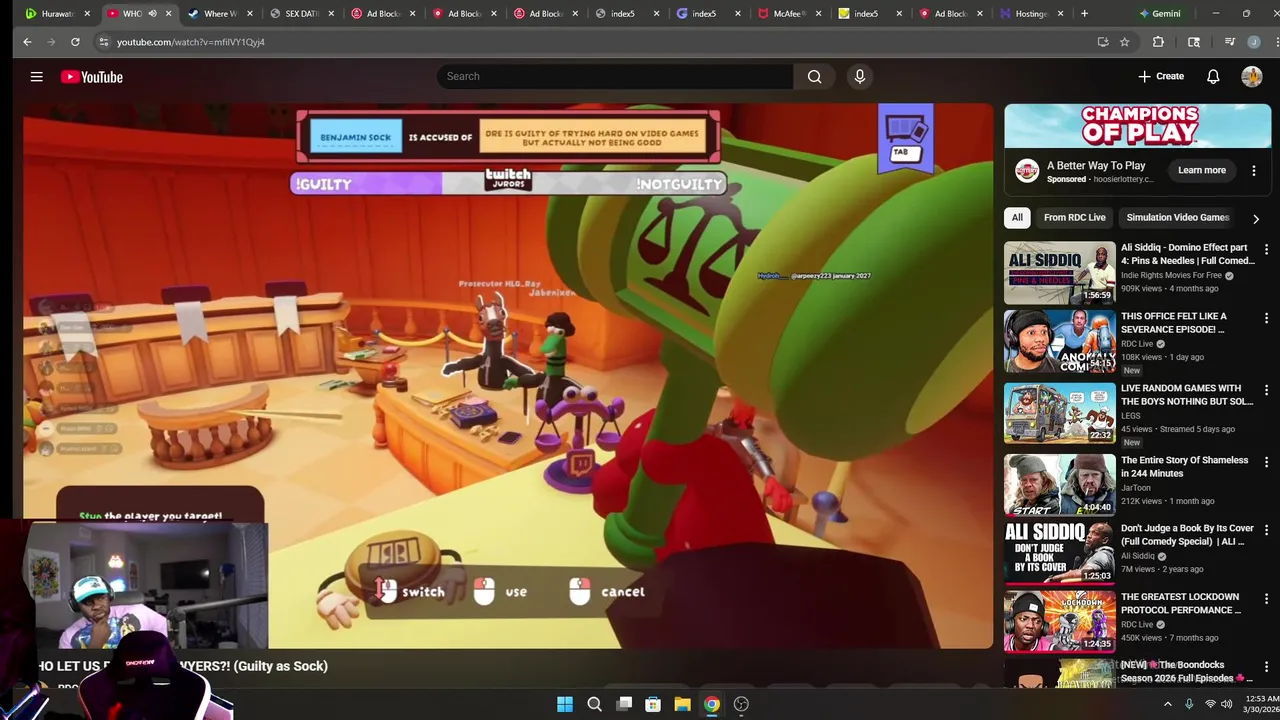The image size is (1280, 720).
Task: Open This Office Felt Like A Severance video
Action: pos(1059,342)
